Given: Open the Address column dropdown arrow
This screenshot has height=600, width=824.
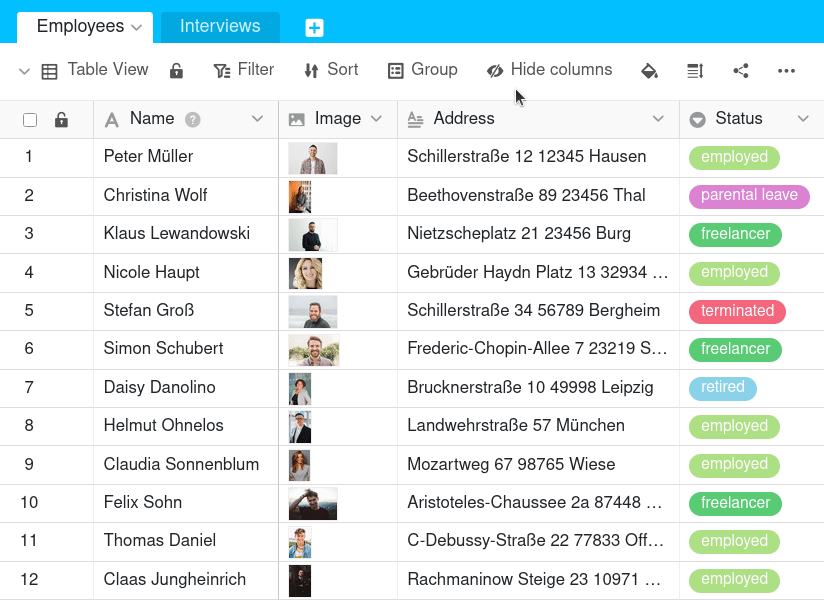Looking at the screenshot, I should click(x=658, y=119).
